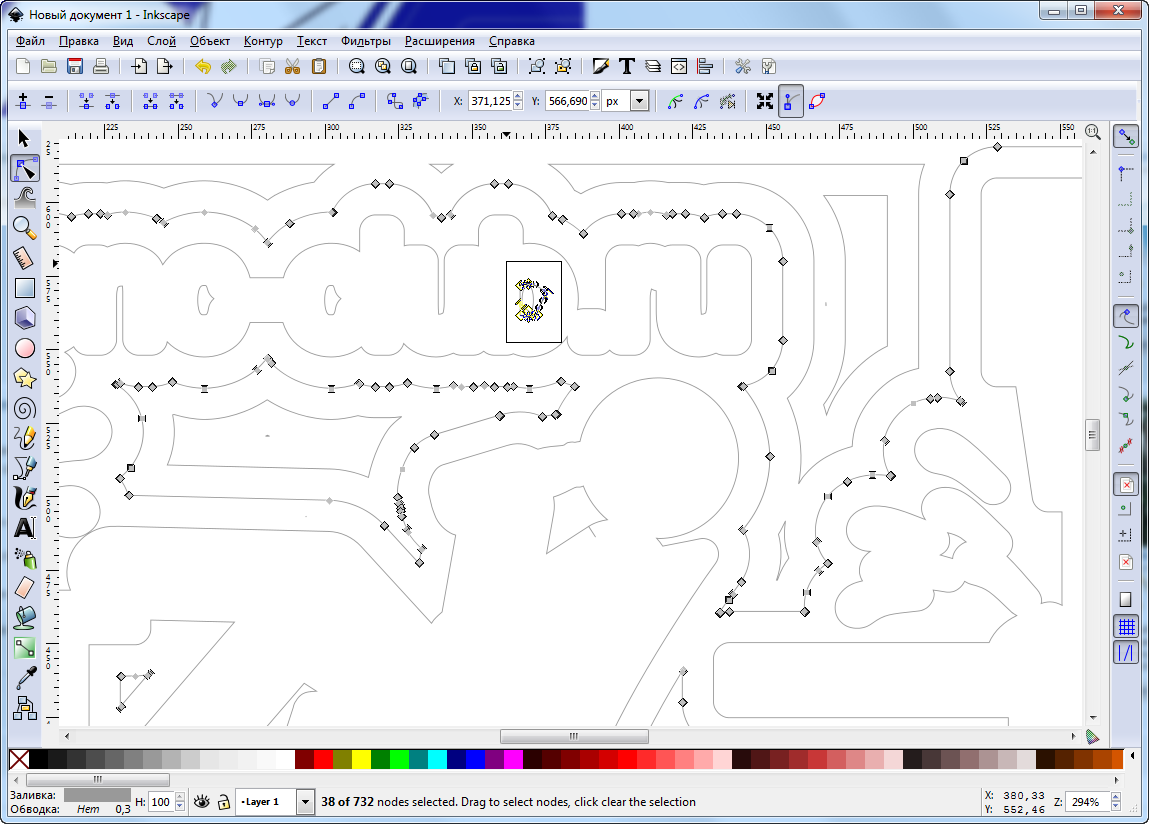Toggle snap to grids button
Viewport: 1149px width, 824px height.
[x=1126, y=627]
